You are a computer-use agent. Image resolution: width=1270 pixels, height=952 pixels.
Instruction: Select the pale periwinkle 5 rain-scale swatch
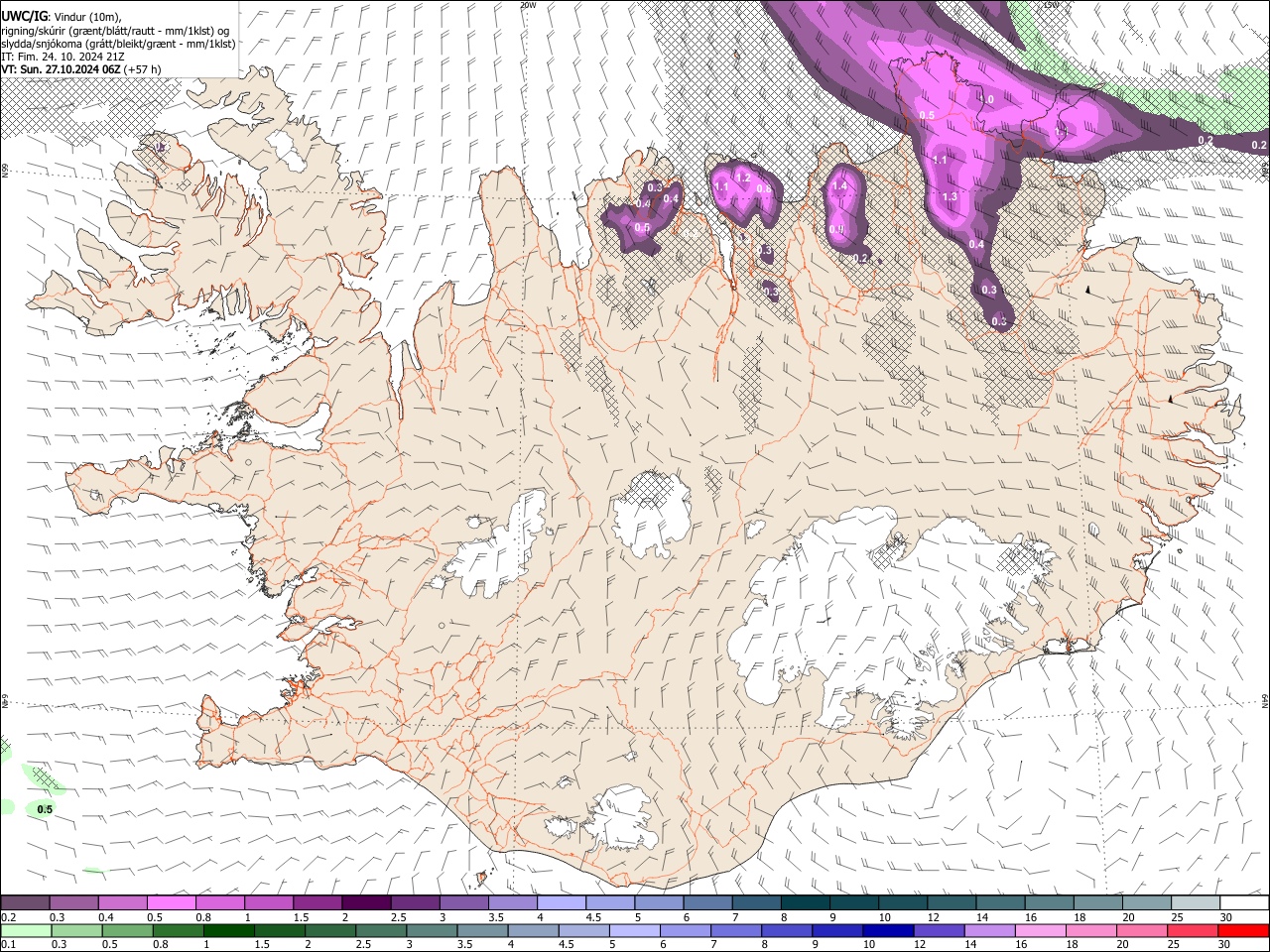tap(635, 930)
